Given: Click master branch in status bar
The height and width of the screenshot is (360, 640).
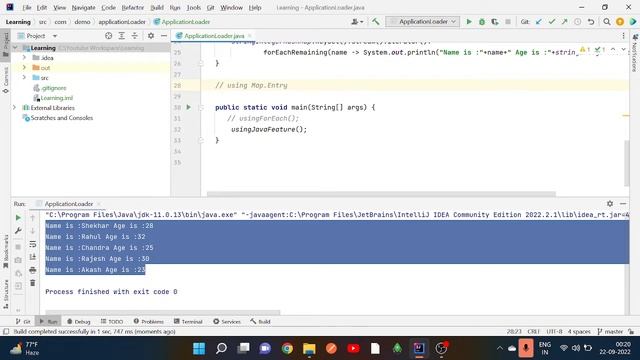Looking at the screenshot, I should tap(610, 331).
